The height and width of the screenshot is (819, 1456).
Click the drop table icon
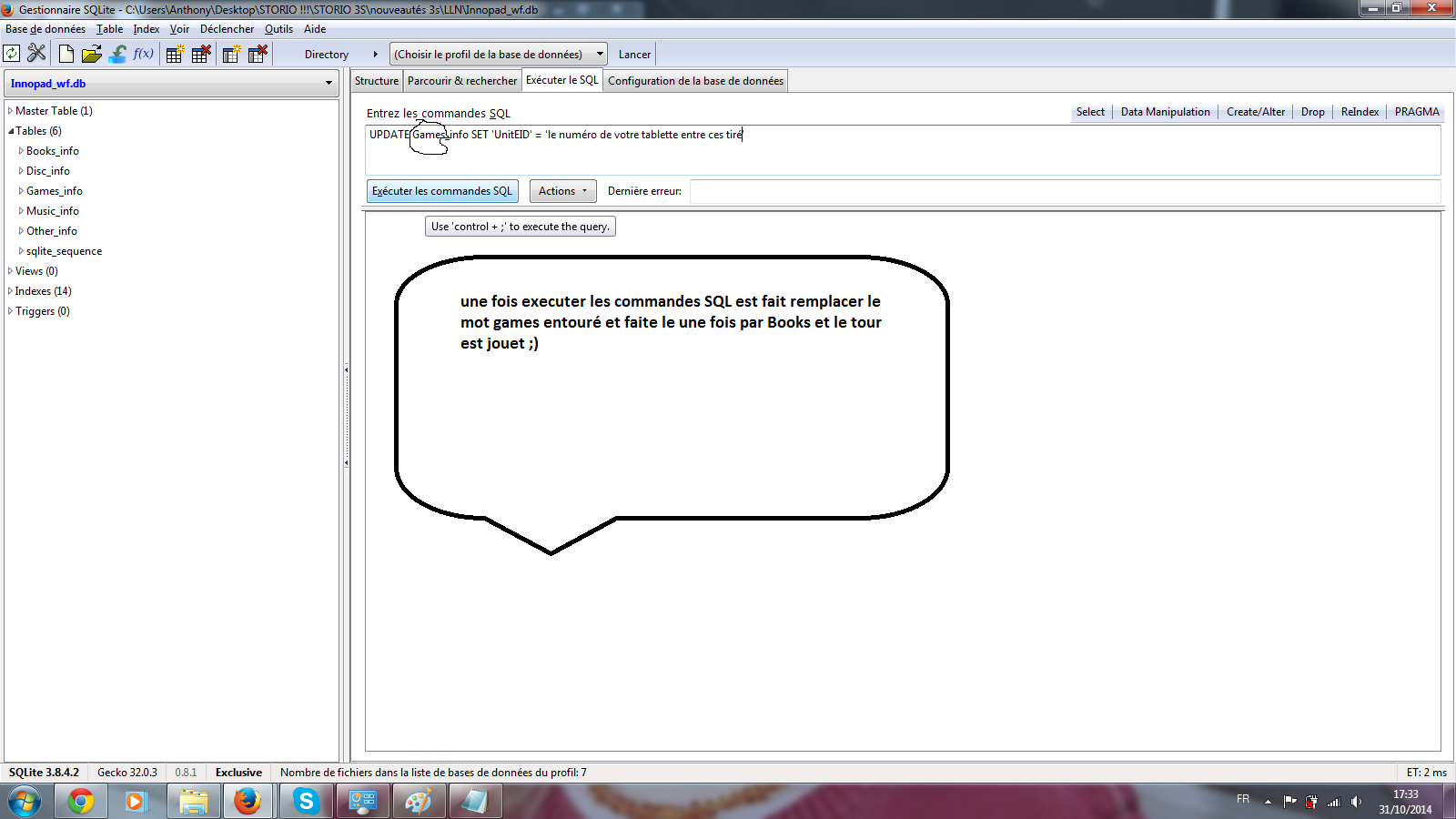click(201, 54)
